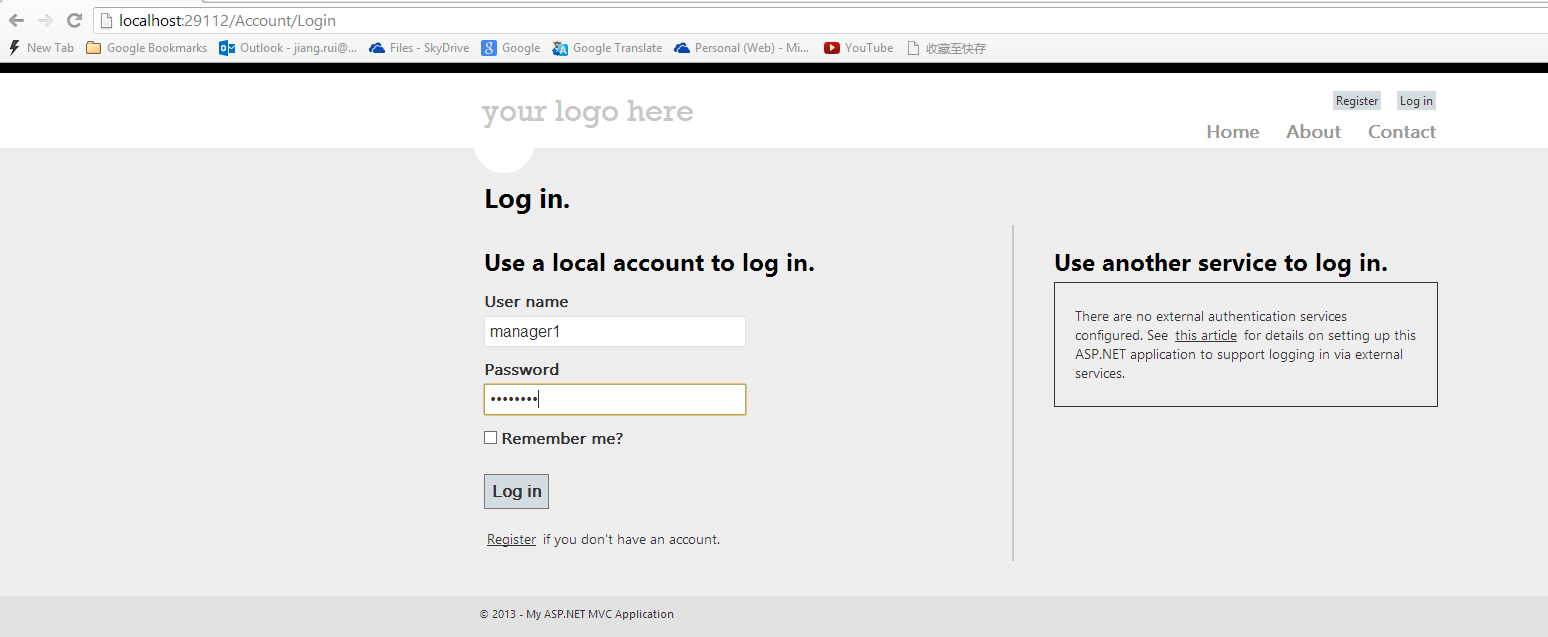The height and width of the screenshot is (637, 1548).
Task: Open the Personal (Web) bookmark
Action: 742,48
